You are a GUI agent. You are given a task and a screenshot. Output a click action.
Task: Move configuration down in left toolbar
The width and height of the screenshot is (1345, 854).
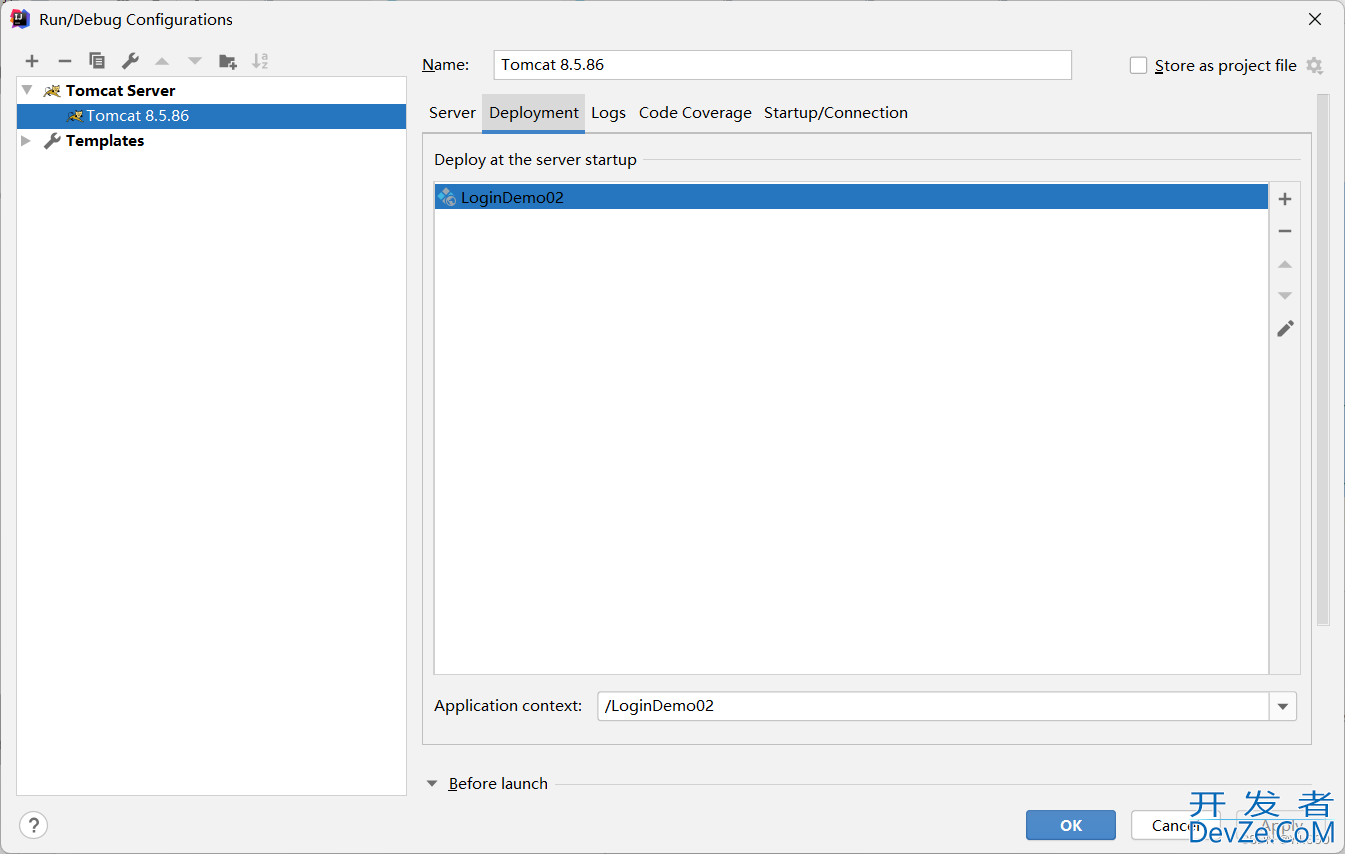coord(195,61)
